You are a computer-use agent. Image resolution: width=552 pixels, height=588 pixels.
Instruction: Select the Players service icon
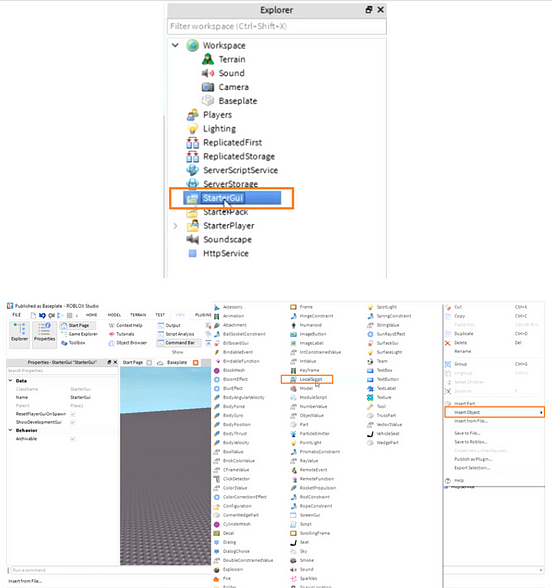pyautogui.click(x=192, y=115)
